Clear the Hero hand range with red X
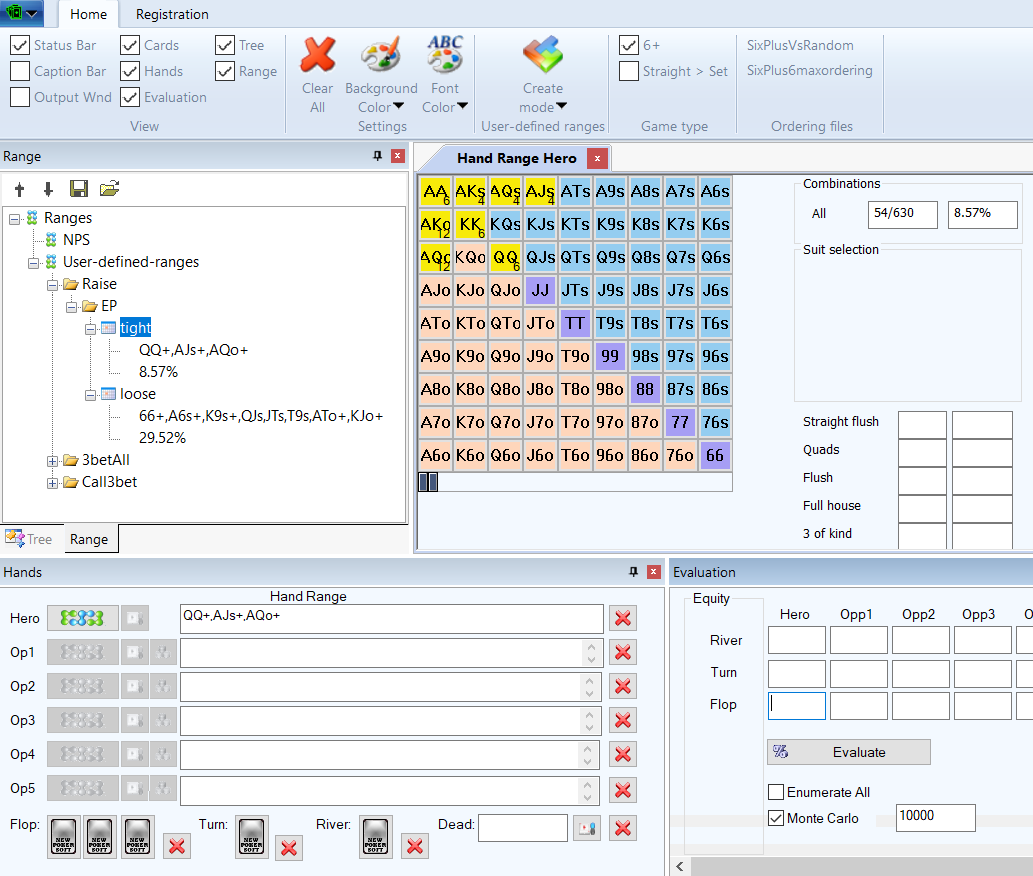This screenshot has height=876, width=1033. coord(623,618)
